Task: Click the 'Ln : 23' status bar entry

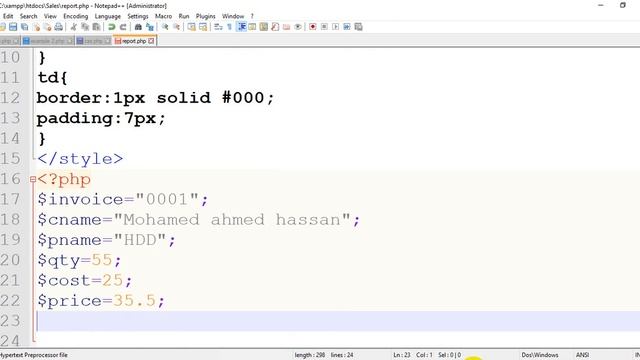Action: click(x=402, y=355)
